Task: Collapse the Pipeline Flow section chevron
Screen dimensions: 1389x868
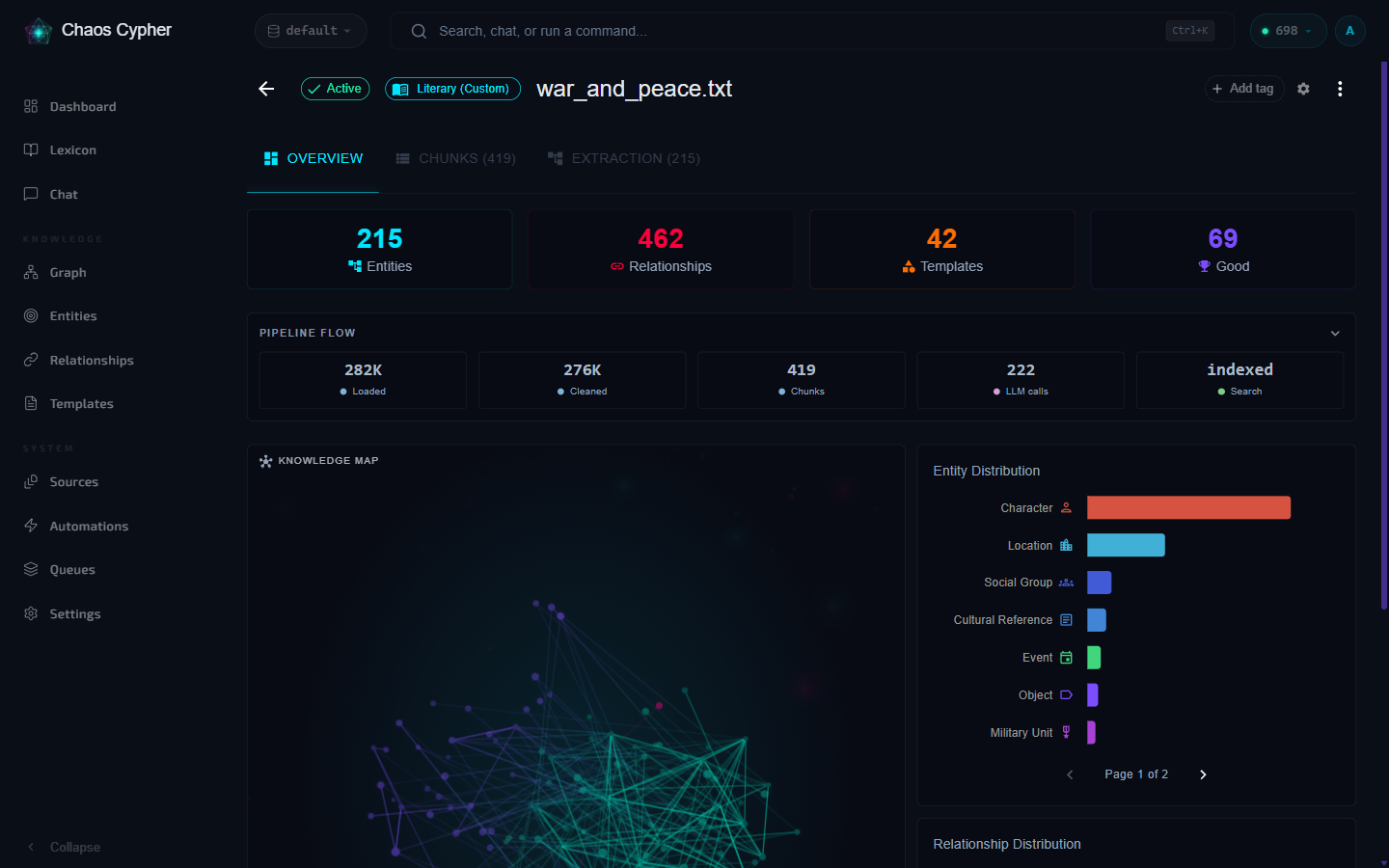Action: coord(1335,333)
